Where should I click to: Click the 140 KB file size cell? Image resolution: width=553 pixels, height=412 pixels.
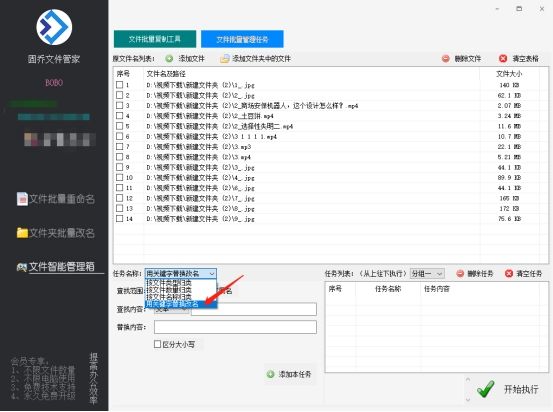click(509, 85)
